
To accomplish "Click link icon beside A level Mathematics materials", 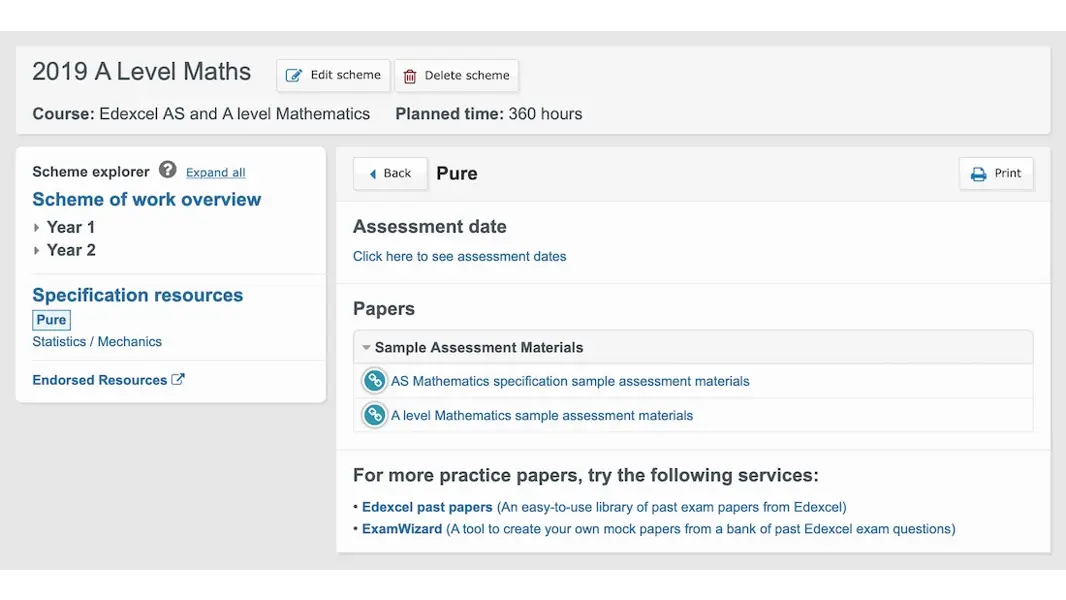I will [x=374, y=415].
